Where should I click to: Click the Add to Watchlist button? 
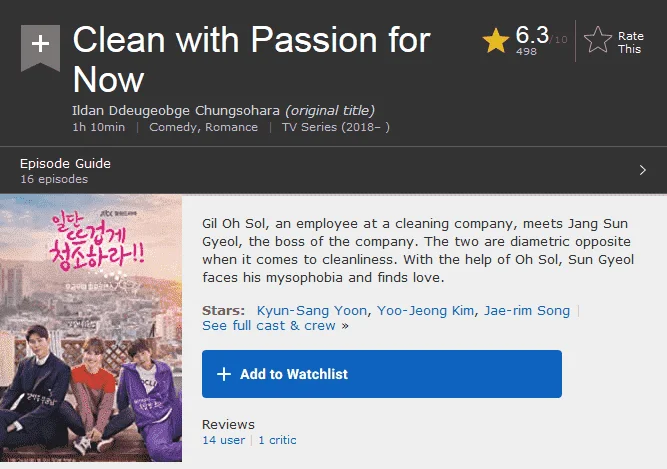tap(382, 374)
